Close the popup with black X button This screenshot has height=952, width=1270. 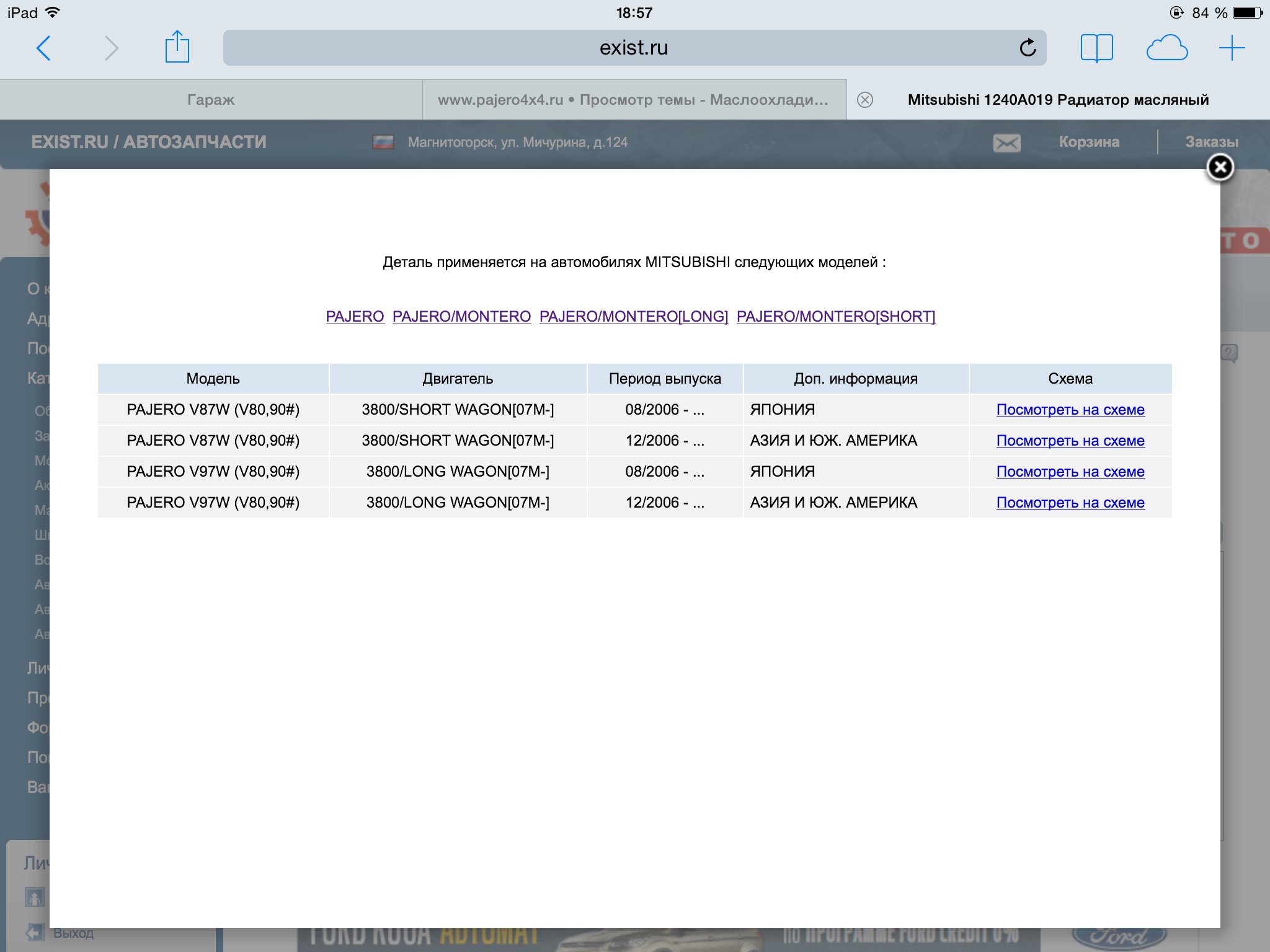coord(1220,167)
